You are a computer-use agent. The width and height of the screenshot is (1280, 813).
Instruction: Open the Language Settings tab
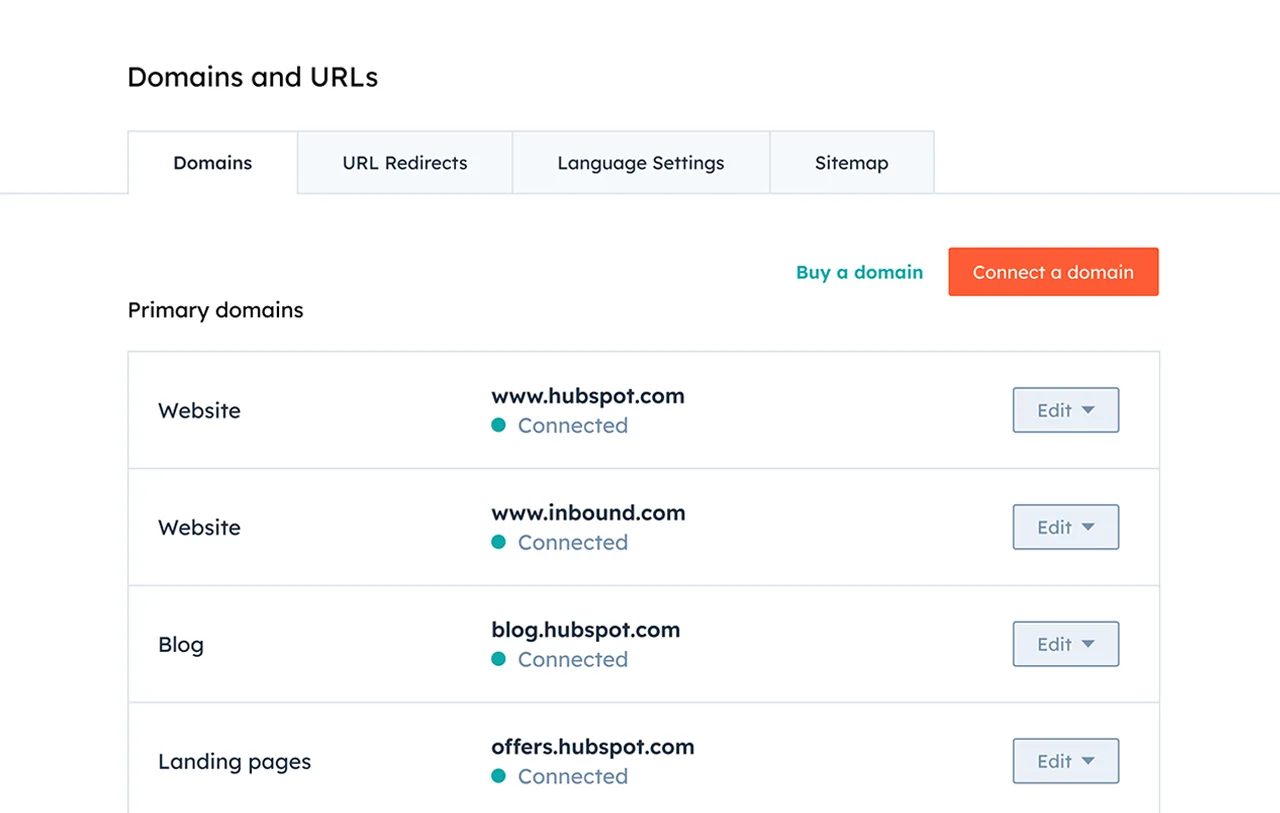pyautogui.click(x=641, y=163)
